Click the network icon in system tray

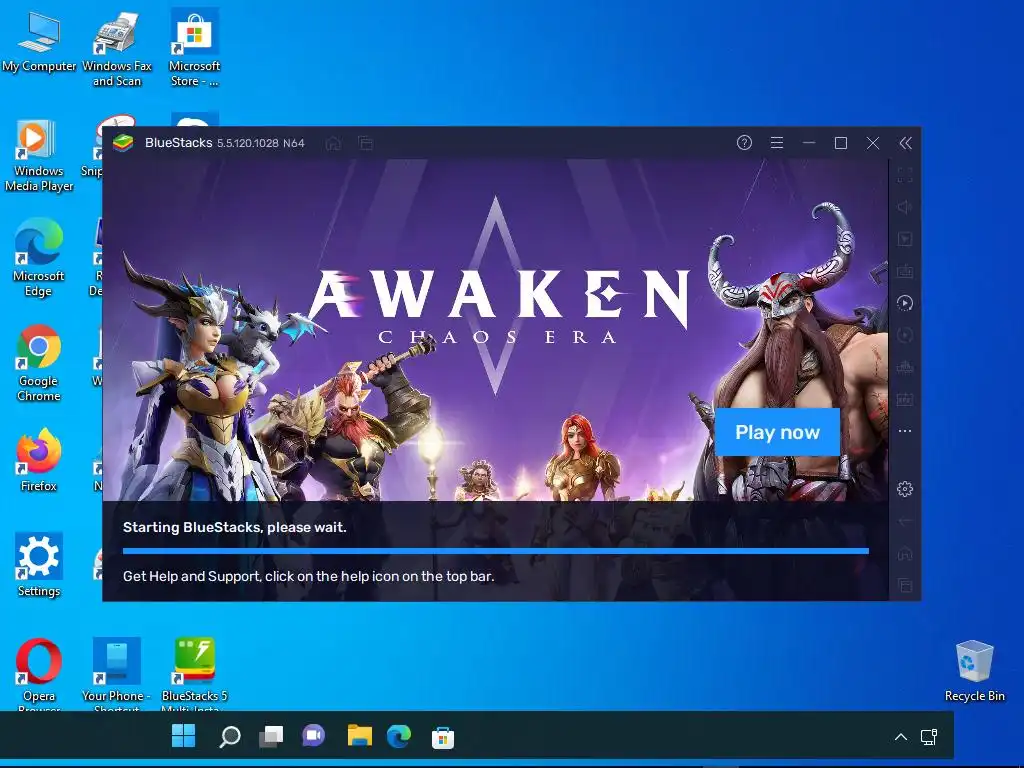point(929,737)
